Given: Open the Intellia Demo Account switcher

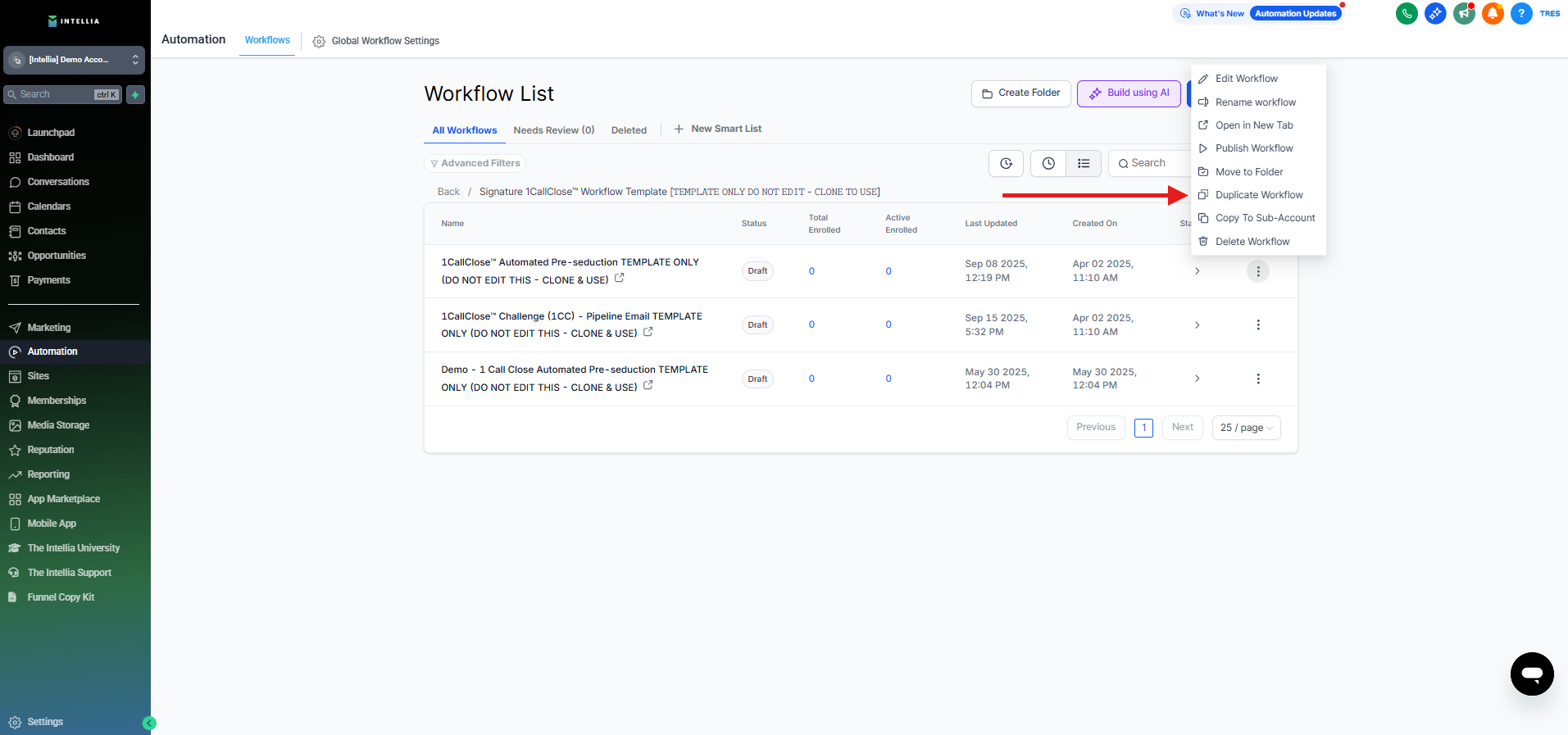Looking at the screenshot, I should 74,60.
